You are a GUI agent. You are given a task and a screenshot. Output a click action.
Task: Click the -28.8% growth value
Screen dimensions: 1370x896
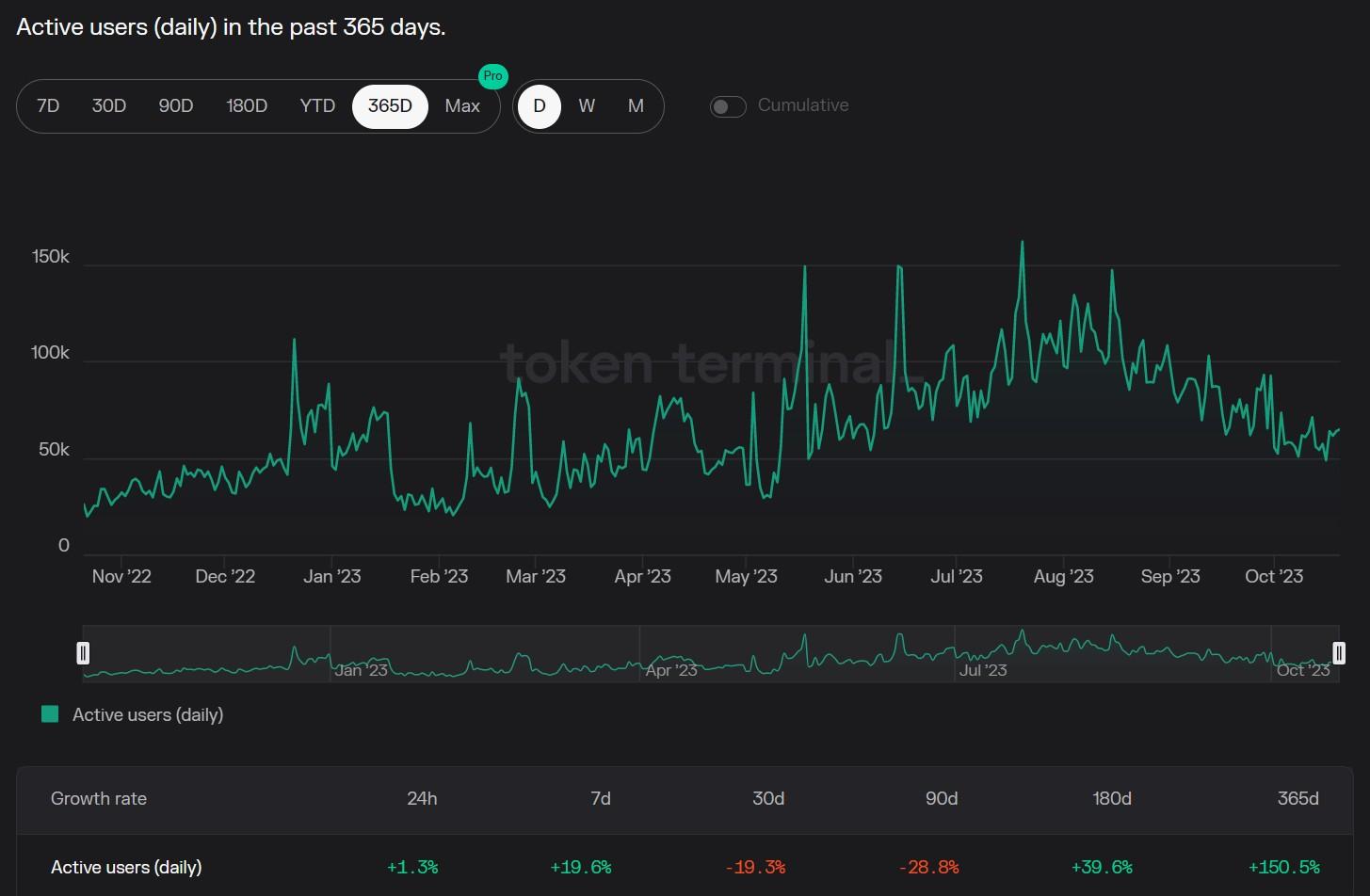(928, 868)
